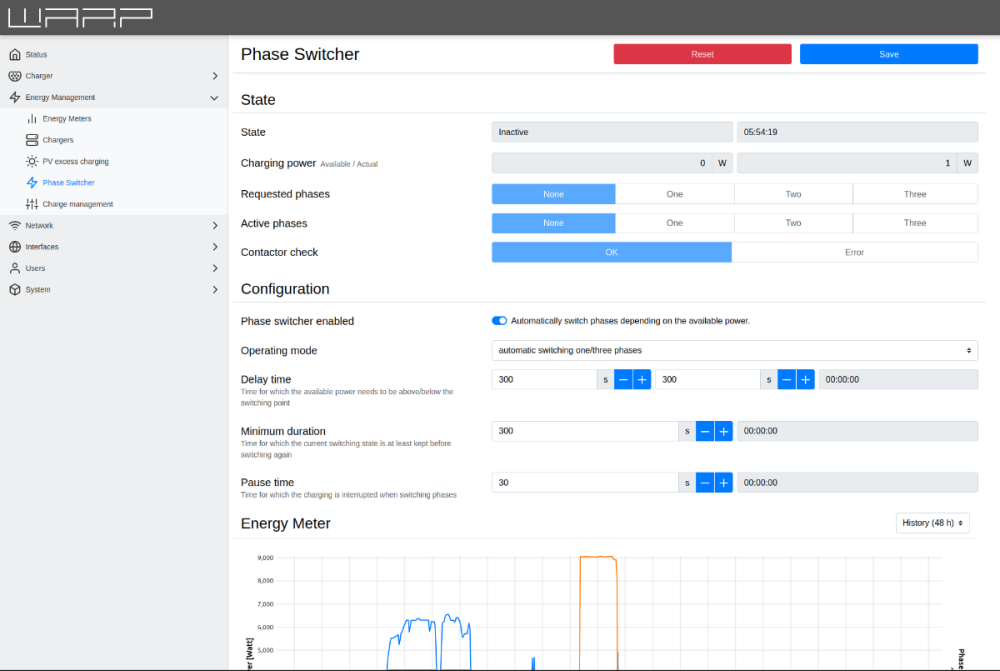Collapse the Energy Management section
Screen dimensions: 1000x671
pyautogui.click(x=214, y=98)
